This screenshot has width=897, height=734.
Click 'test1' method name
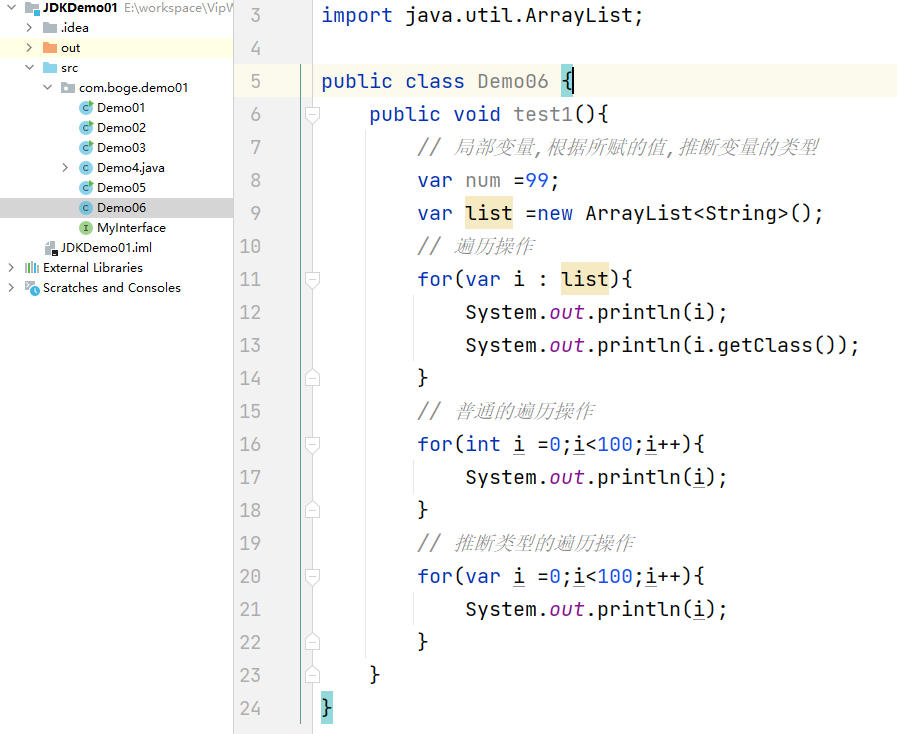tap(543, 114)
